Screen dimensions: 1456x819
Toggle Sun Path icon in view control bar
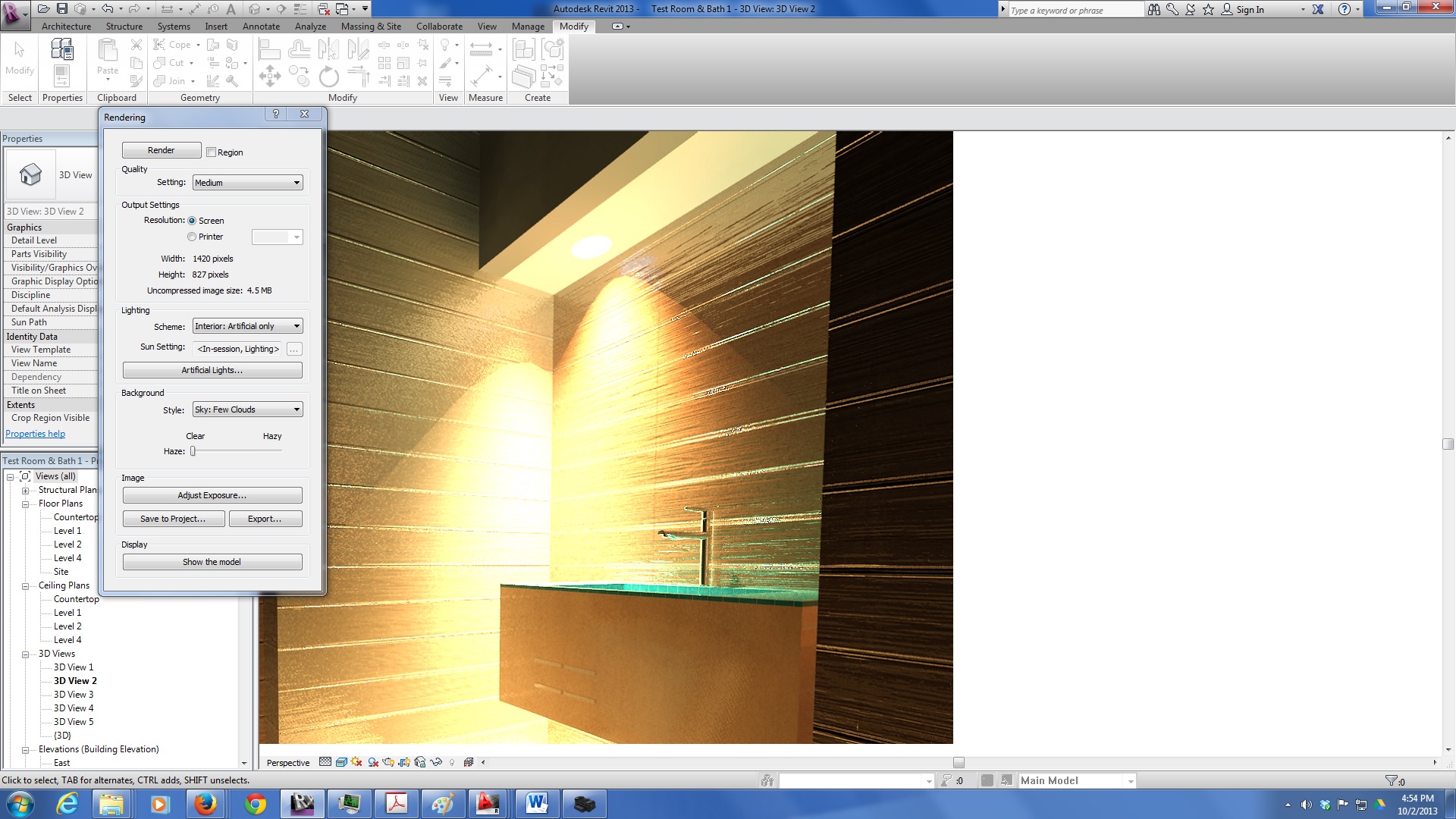(x=356, y=762)
